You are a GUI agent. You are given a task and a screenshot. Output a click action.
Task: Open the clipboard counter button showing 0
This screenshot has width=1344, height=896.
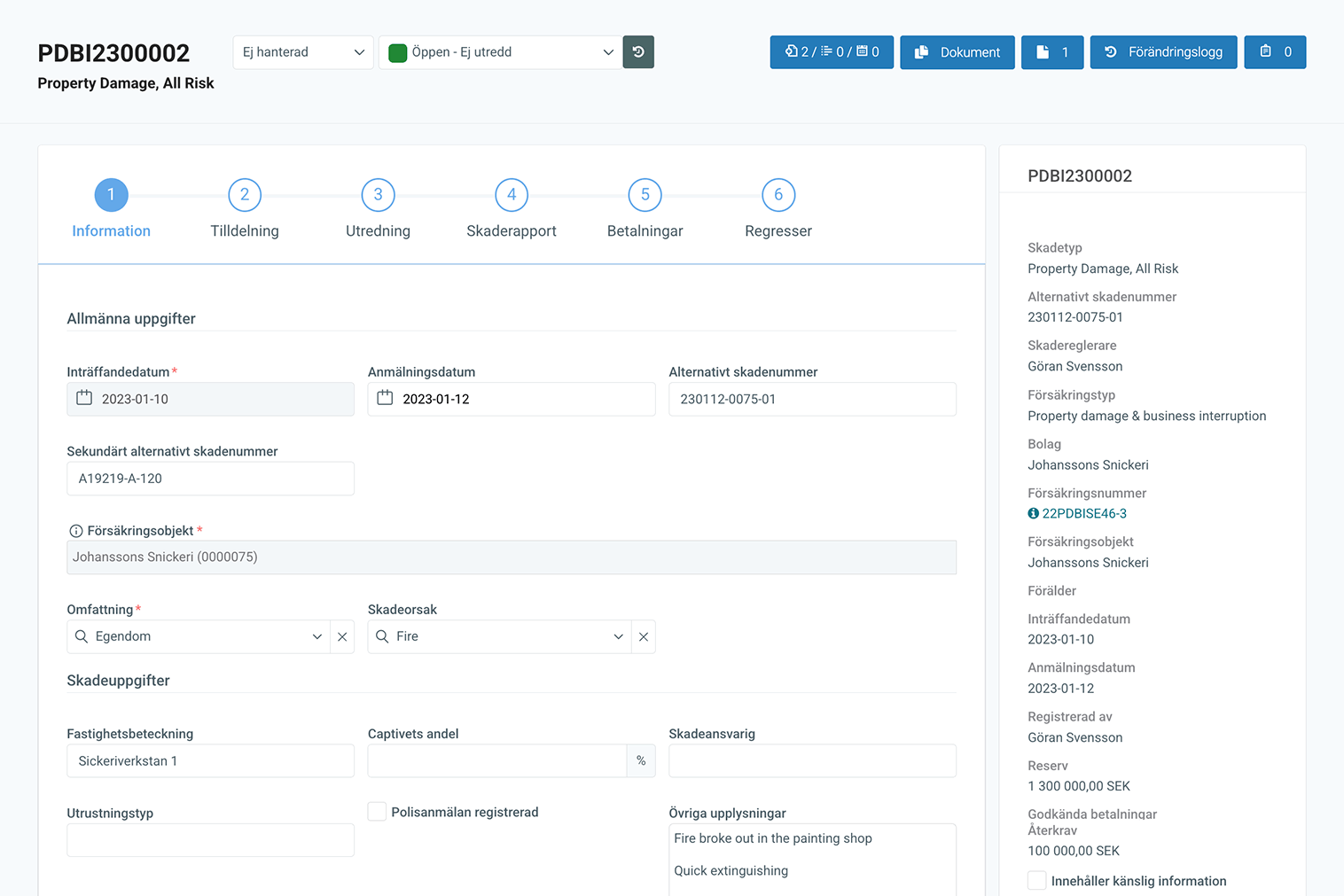click(1275, 52)
